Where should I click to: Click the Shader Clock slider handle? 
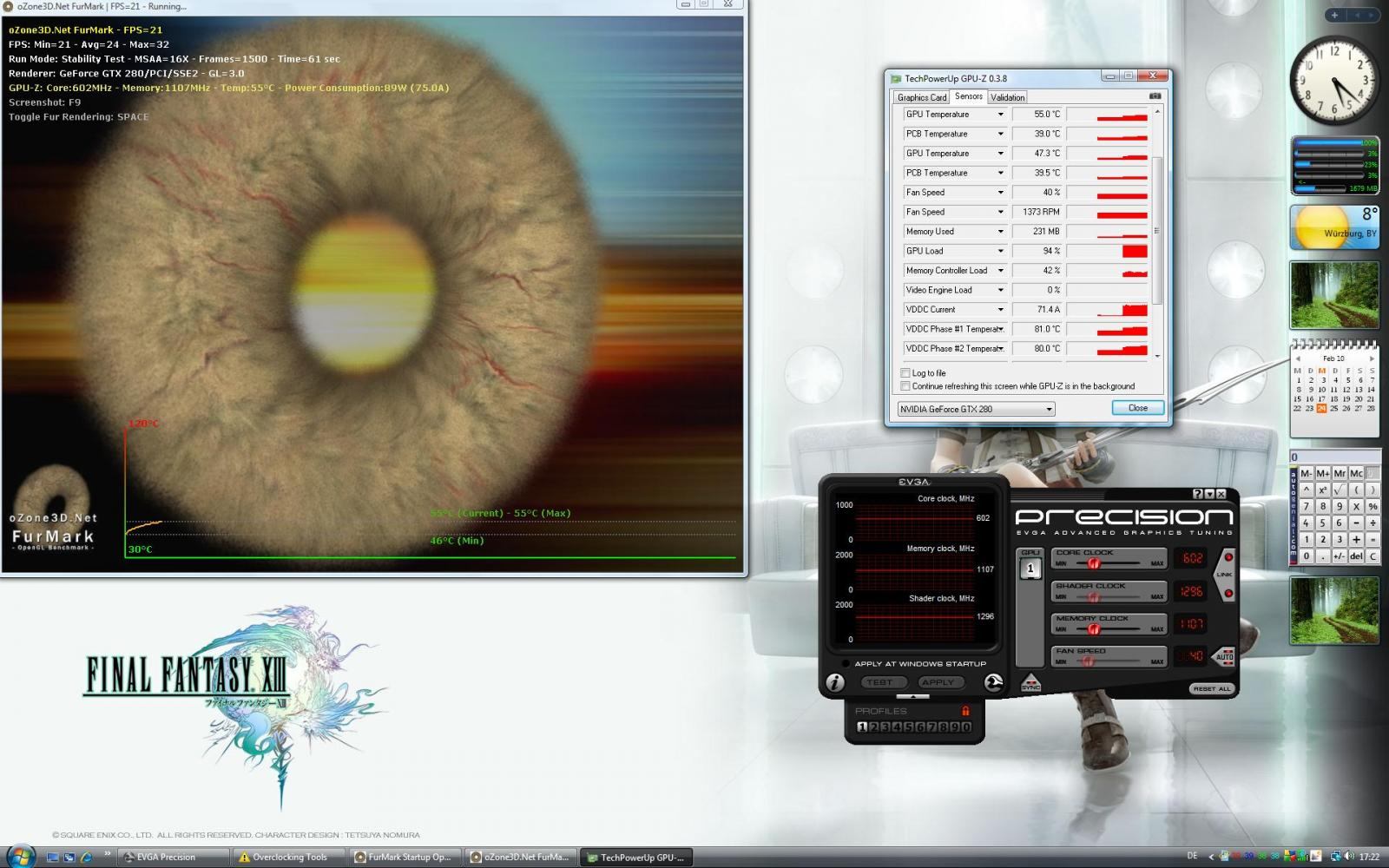click(1094, 596)
